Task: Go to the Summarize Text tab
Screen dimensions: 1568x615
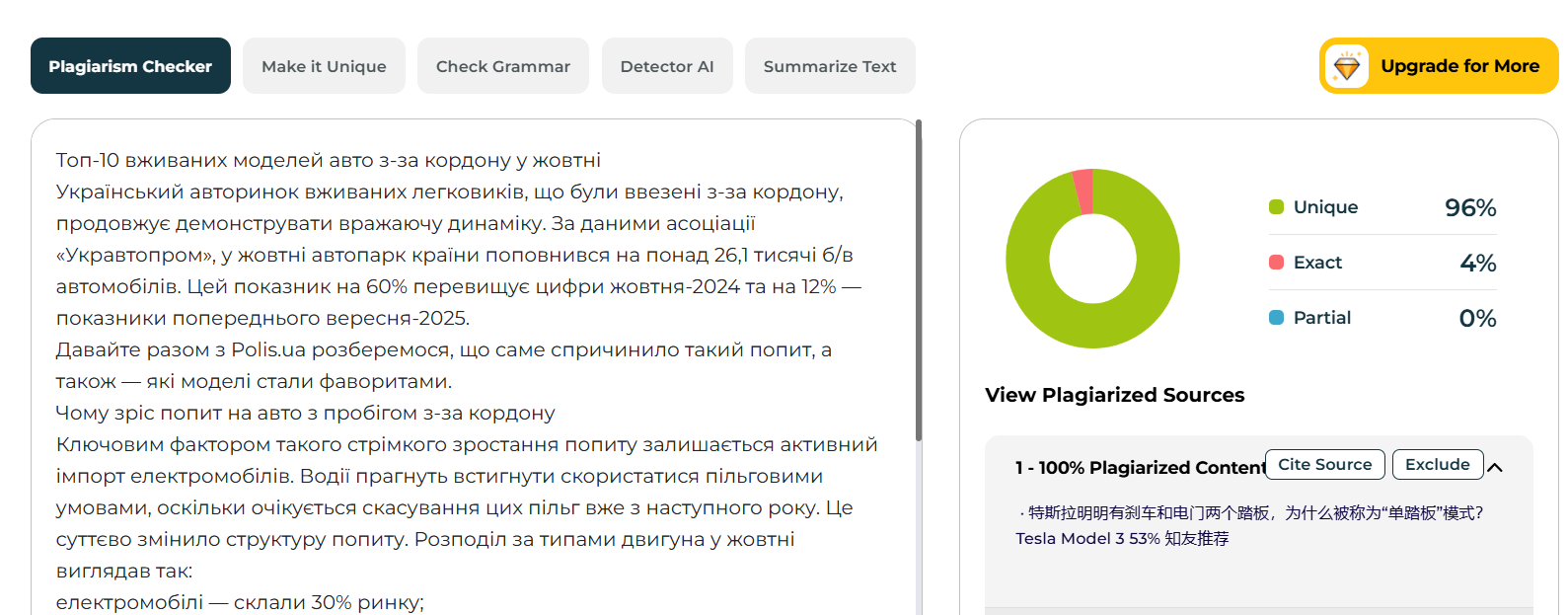Action: coord(830,66)
